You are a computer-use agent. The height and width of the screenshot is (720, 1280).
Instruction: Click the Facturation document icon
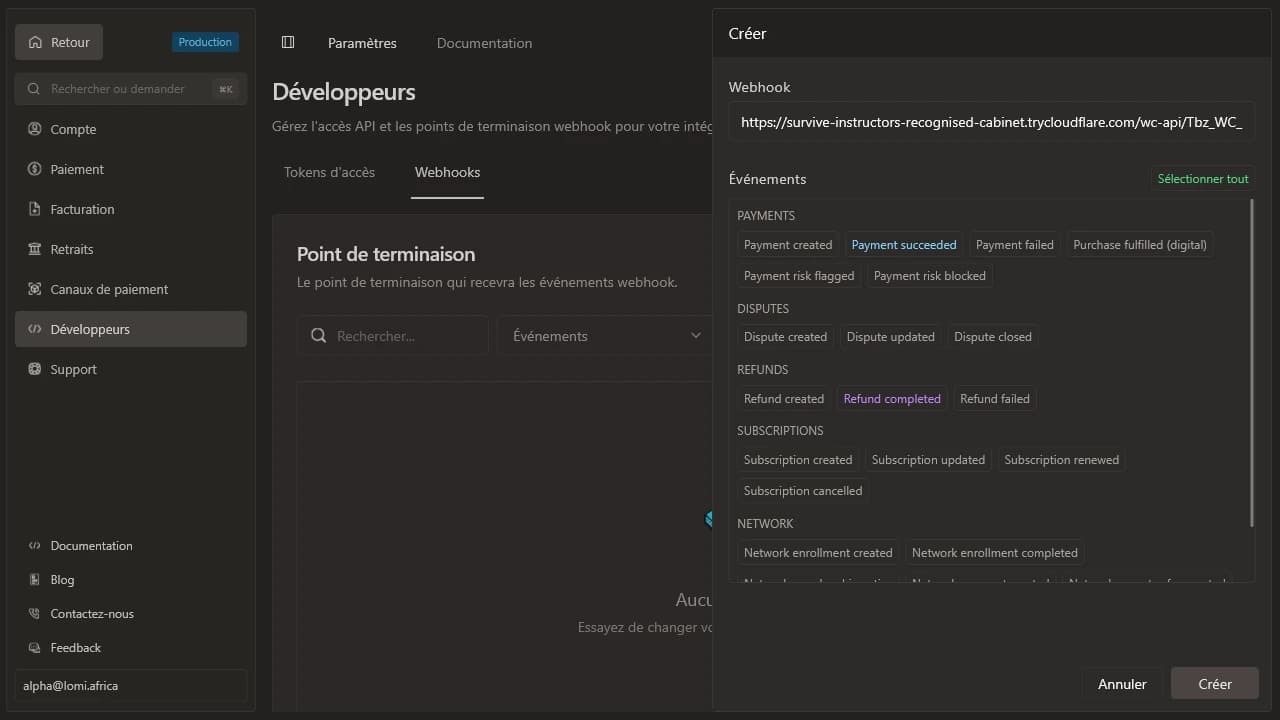click(x=35, y=209)
